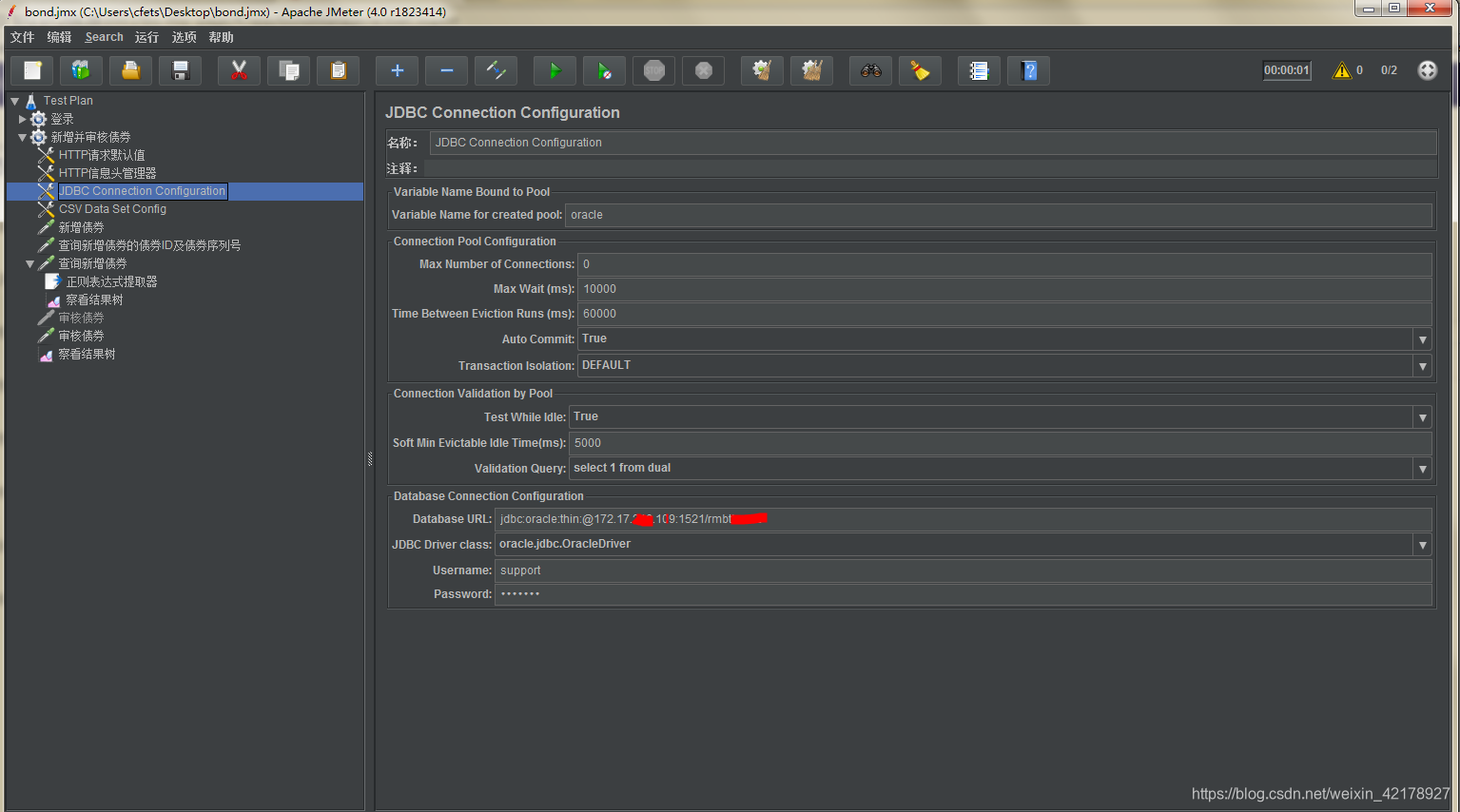1460x812 pixels.
Task: Select 正则表达式提取器 in the tree
Action: pos(111,281)
